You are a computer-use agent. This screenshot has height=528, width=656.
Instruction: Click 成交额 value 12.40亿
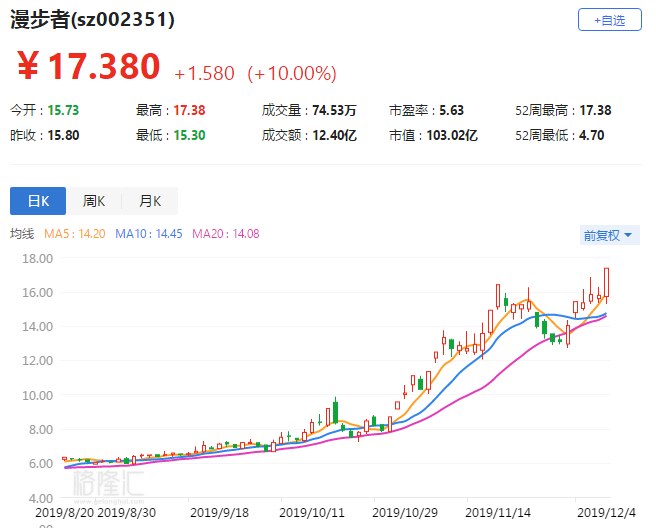pos(334,135)
